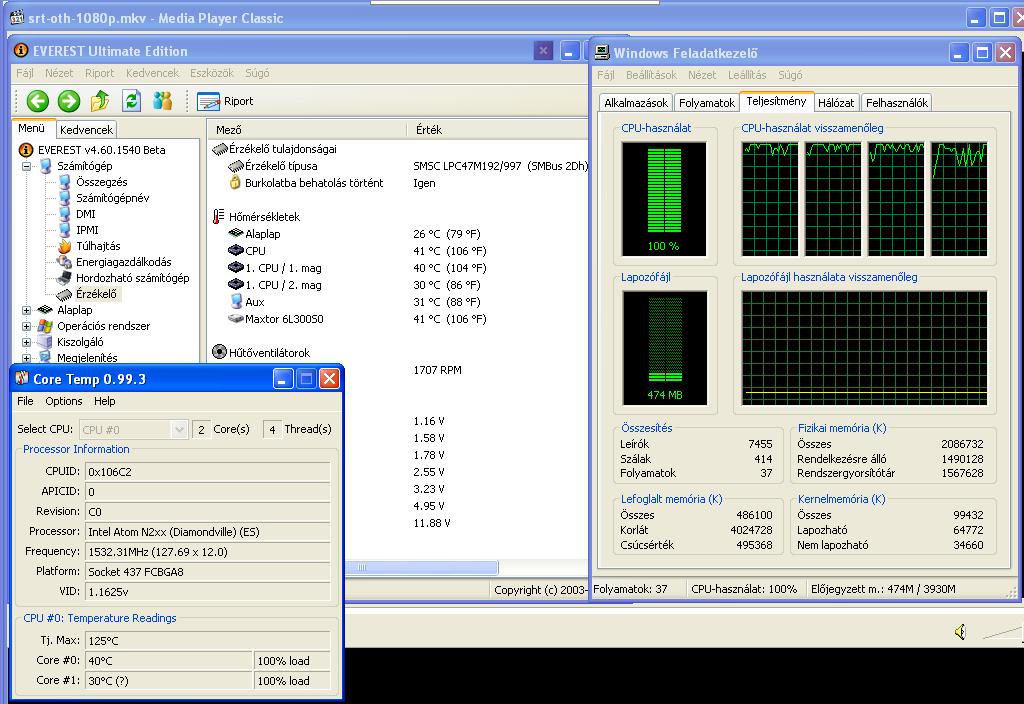
Task: Switch to the Kedvencek tab in EVEREST sidebar
Action: click(x=86, y=130)
